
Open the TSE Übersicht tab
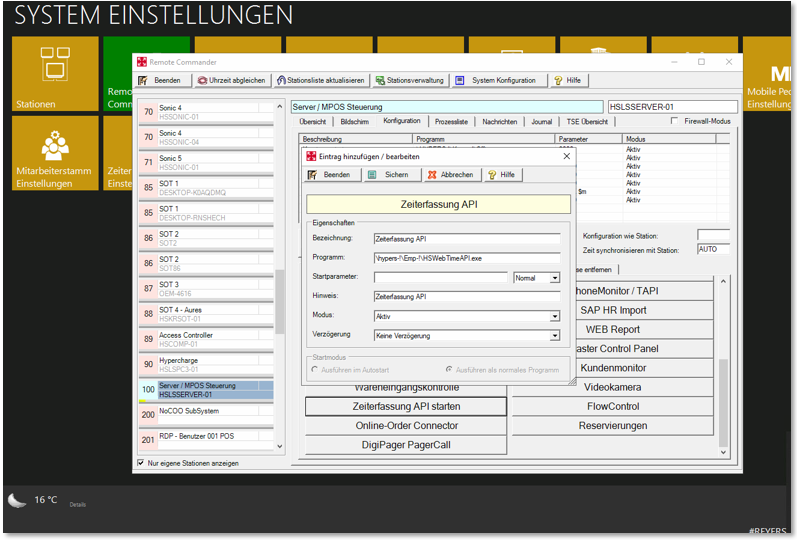point(587,121)
